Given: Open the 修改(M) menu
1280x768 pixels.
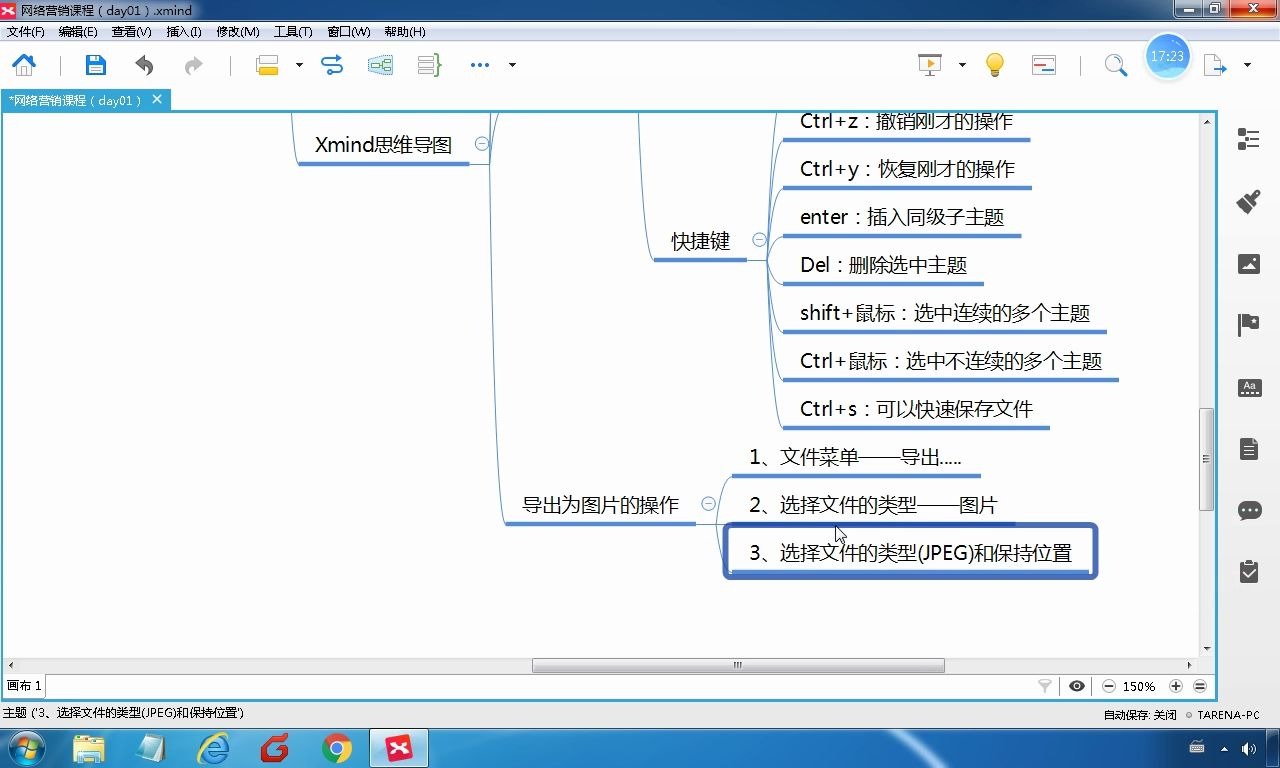Looking at the screenshot, I should tap(238, 32).
